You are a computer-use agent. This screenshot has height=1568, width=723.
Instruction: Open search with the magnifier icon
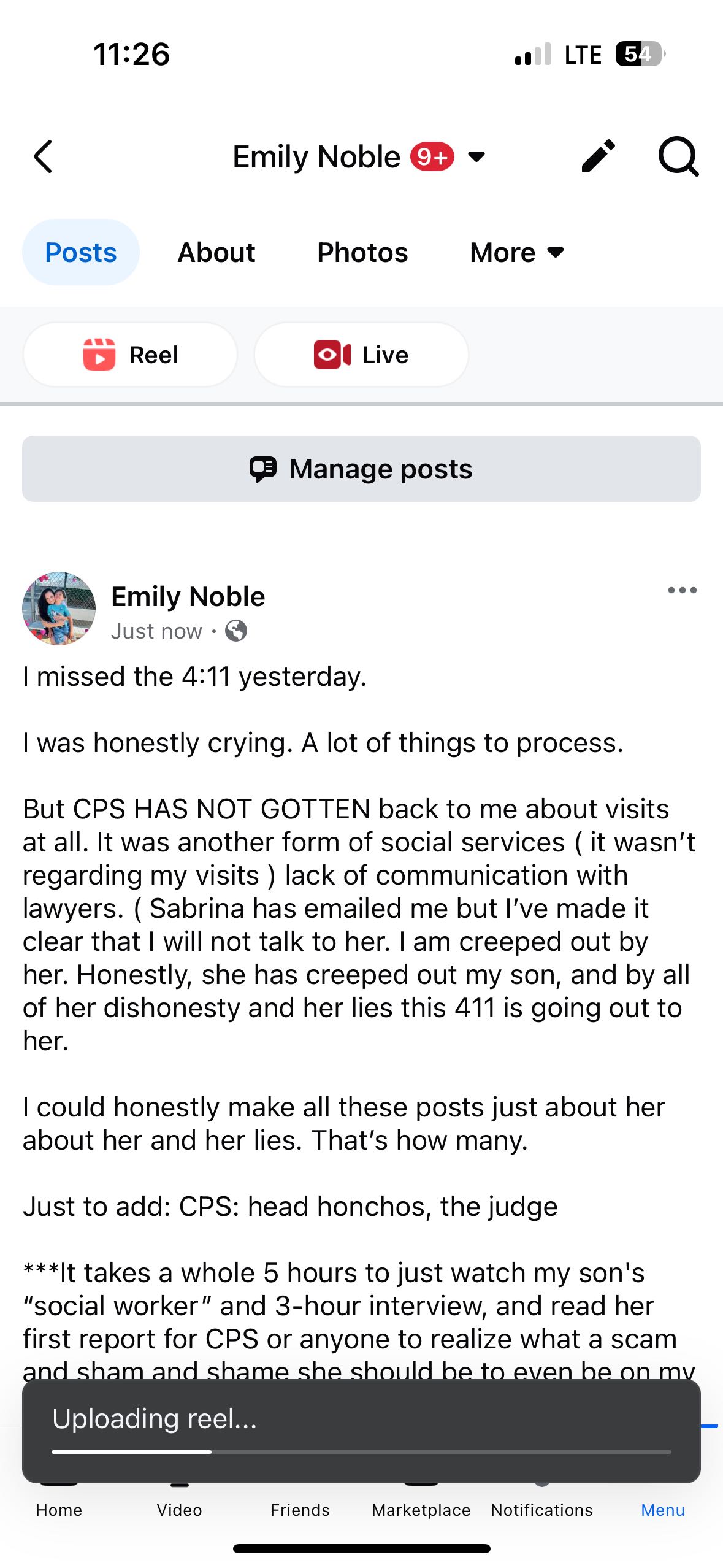pos(678,157)
